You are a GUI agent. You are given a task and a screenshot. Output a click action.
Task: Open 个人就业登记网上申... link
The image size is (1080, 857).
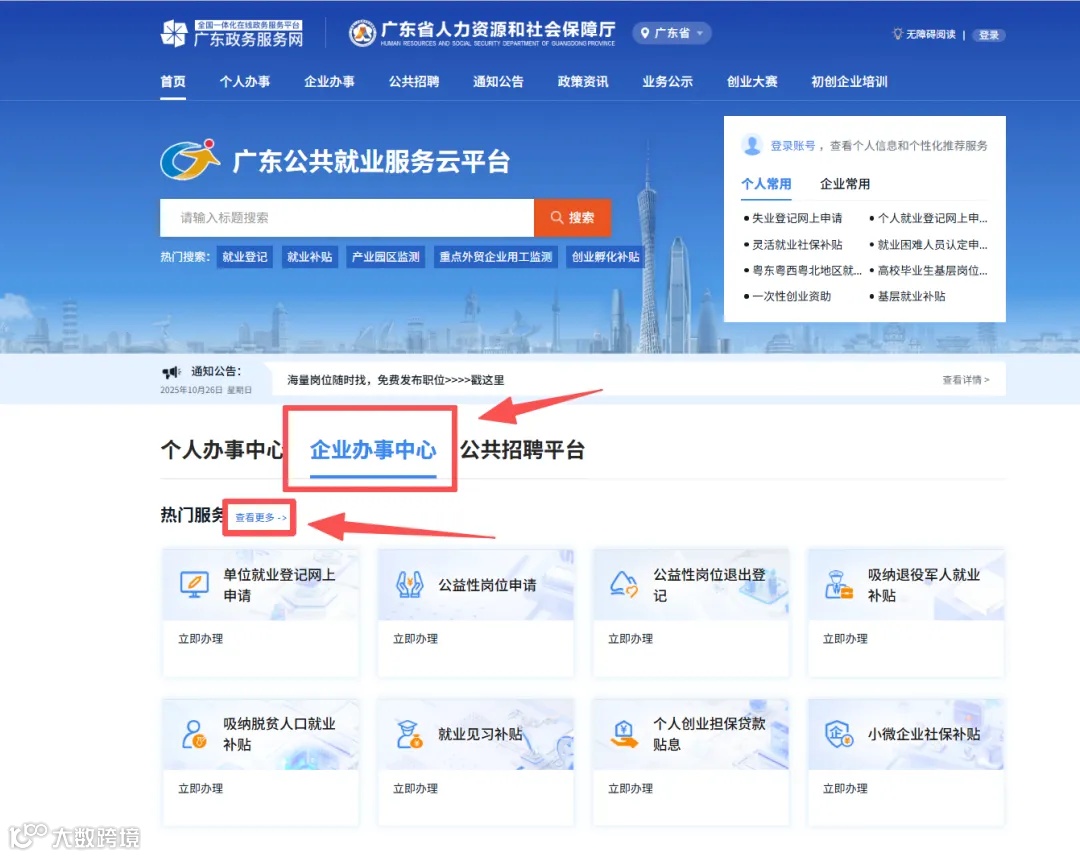coord(932,218)
